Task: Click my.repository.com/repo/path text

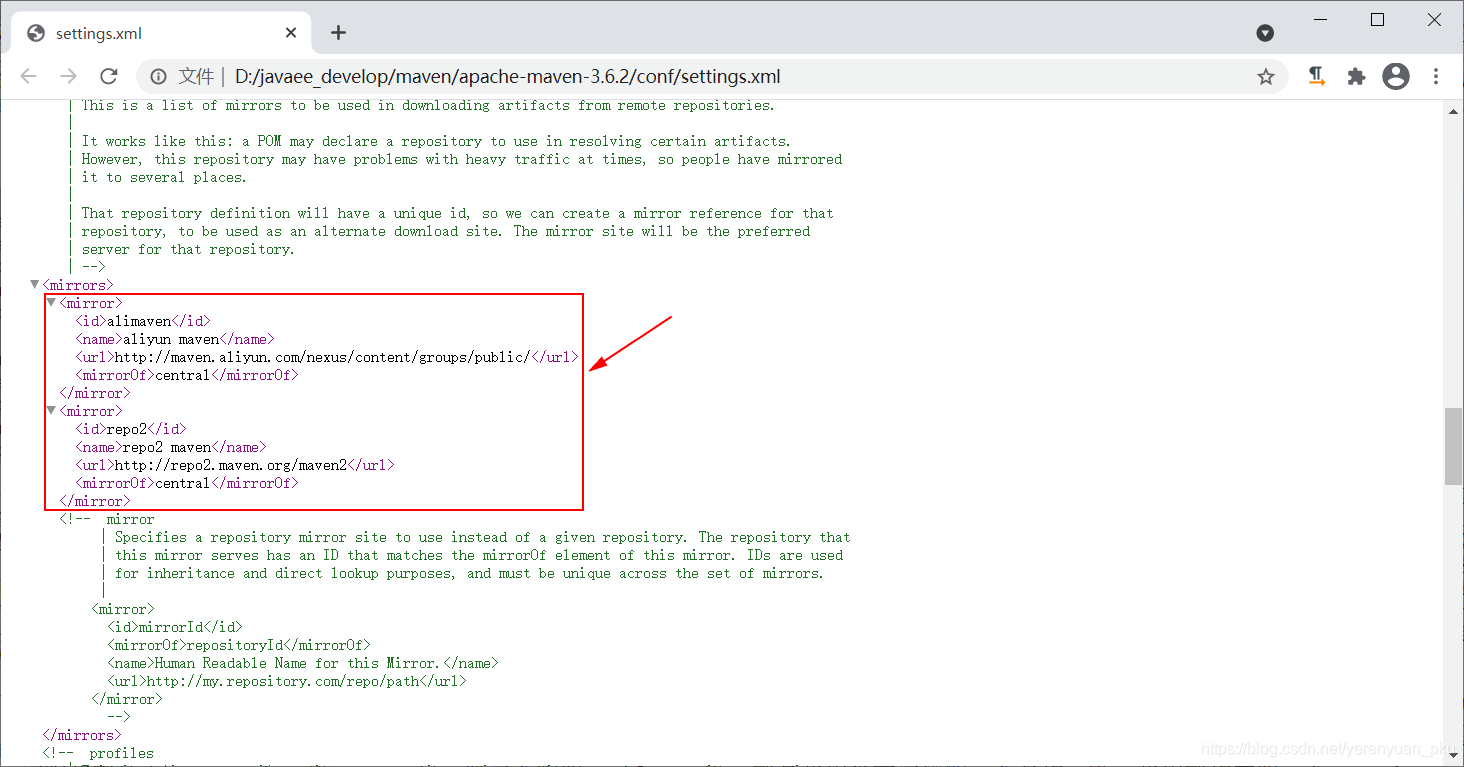Action: coord(283,681)
